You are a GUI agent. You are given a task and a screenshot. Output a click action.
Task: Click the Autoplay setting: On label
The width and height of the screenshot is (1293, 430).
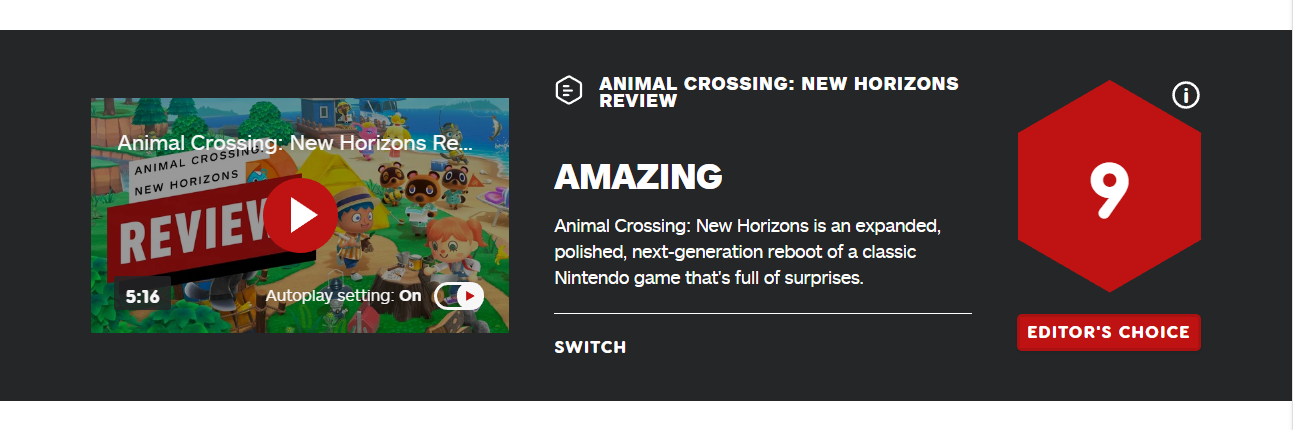pyautogui.click(x=344, y=296)
